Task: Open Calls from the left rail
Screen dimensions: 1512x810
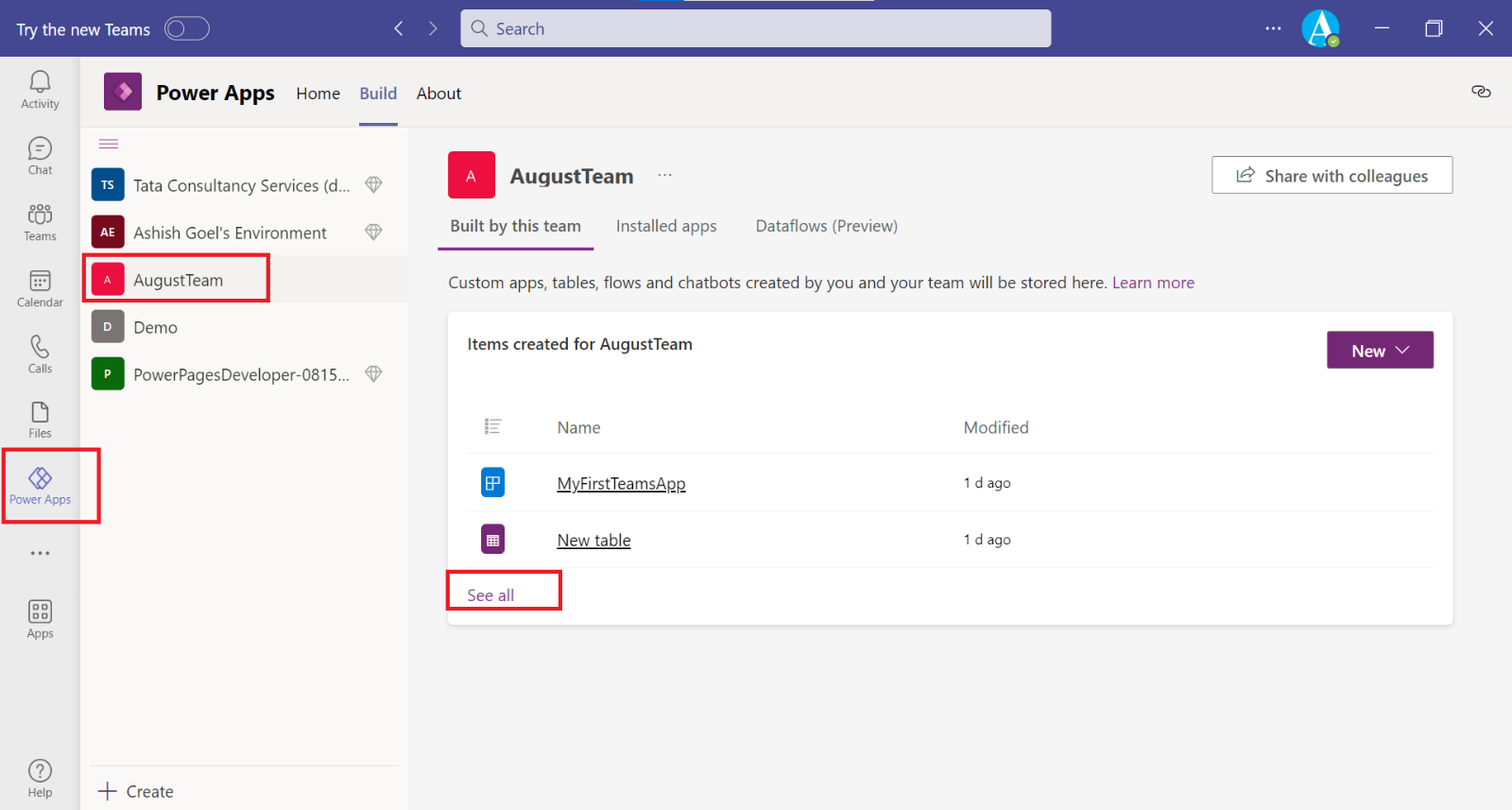Action: click(x=40, y=354)
